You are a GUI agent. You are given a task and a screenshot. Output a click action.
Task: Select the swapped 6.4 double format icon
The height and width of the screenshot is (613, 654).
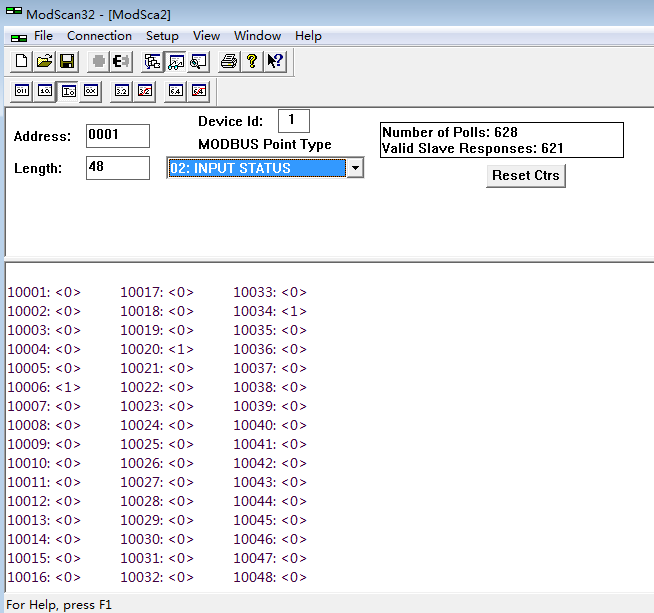[x=199, y=90]
